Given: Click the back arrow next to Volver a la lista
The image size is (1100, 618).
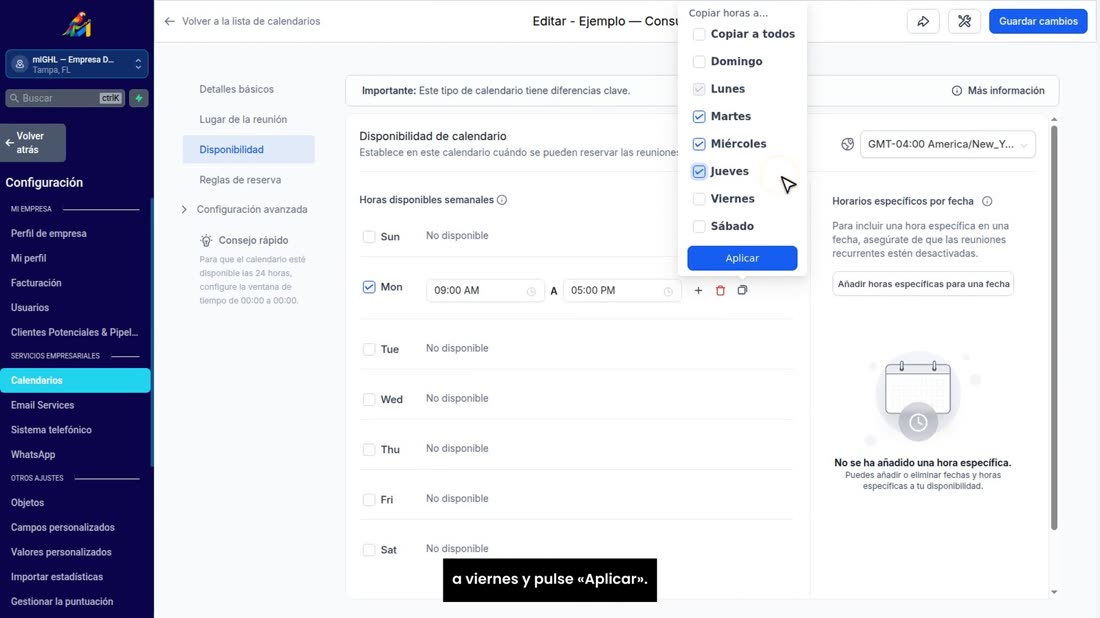Looking at the screenshot, I should coord(169,21).
